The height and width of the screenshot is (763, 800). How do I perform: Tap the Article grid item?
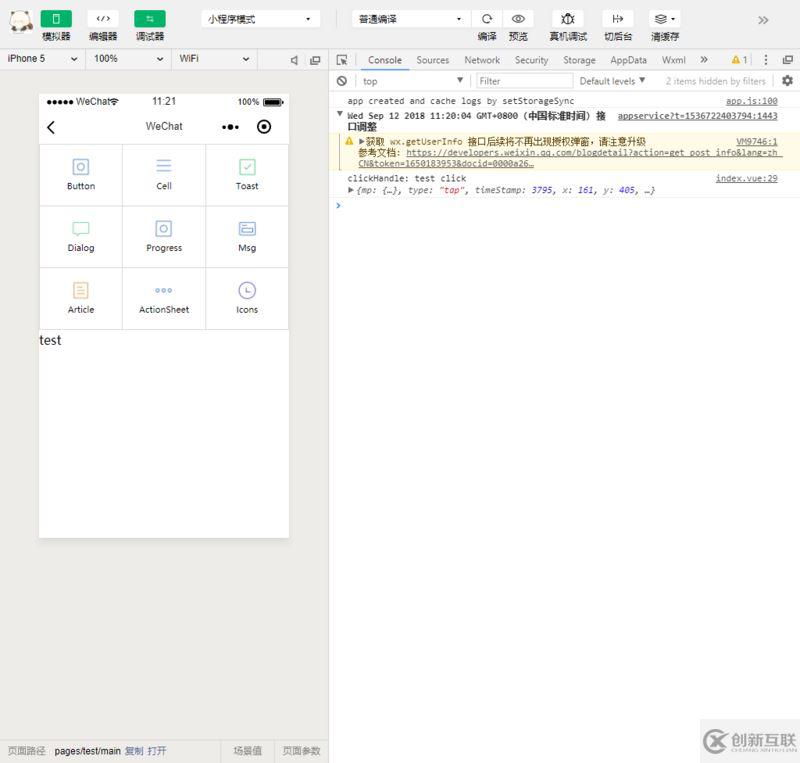(x=81, y=299)
